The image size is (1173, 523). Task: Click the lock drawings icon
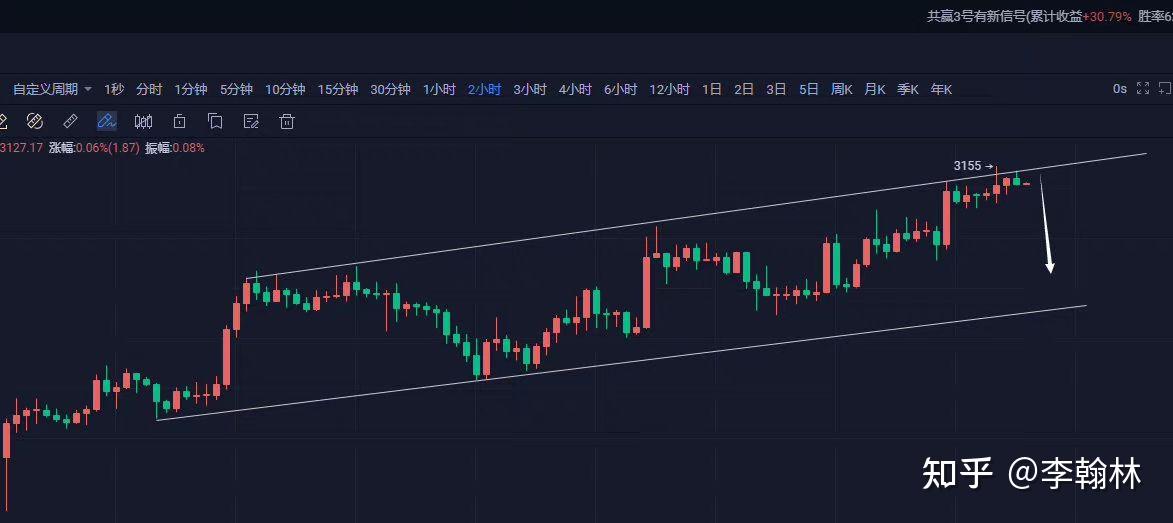coord(179,122)
